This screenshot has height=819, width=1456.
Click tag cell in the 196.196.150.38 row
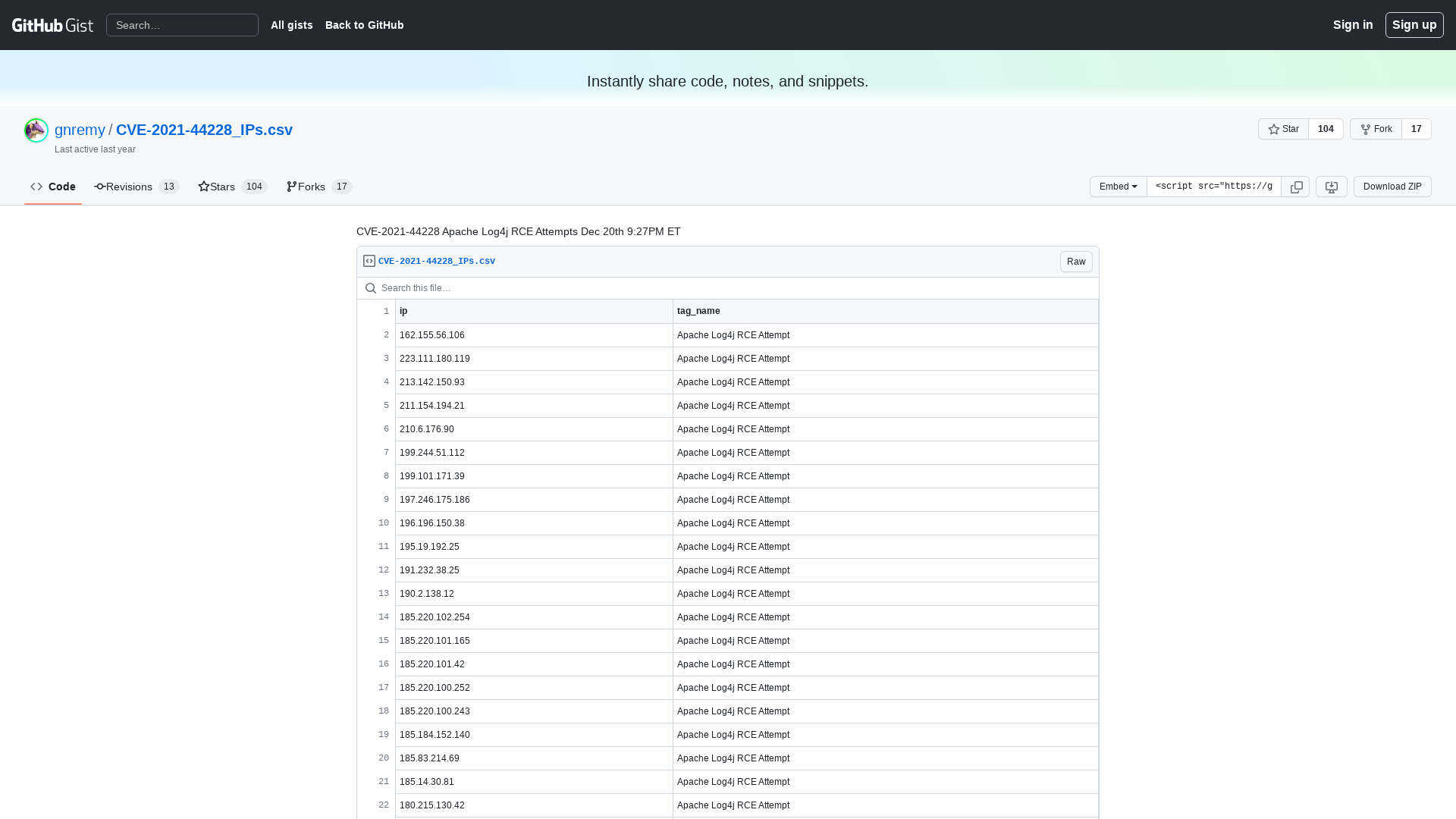point(885,523)
